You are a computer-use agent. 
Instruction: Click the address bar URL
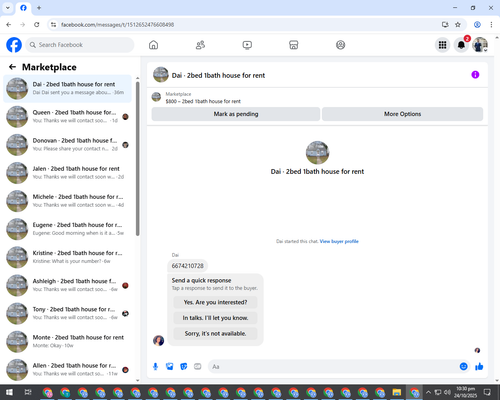coord(117,25)
